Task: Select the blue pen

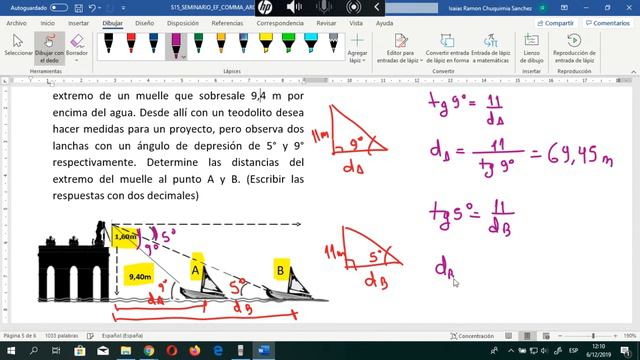Action: click(153, 44)
